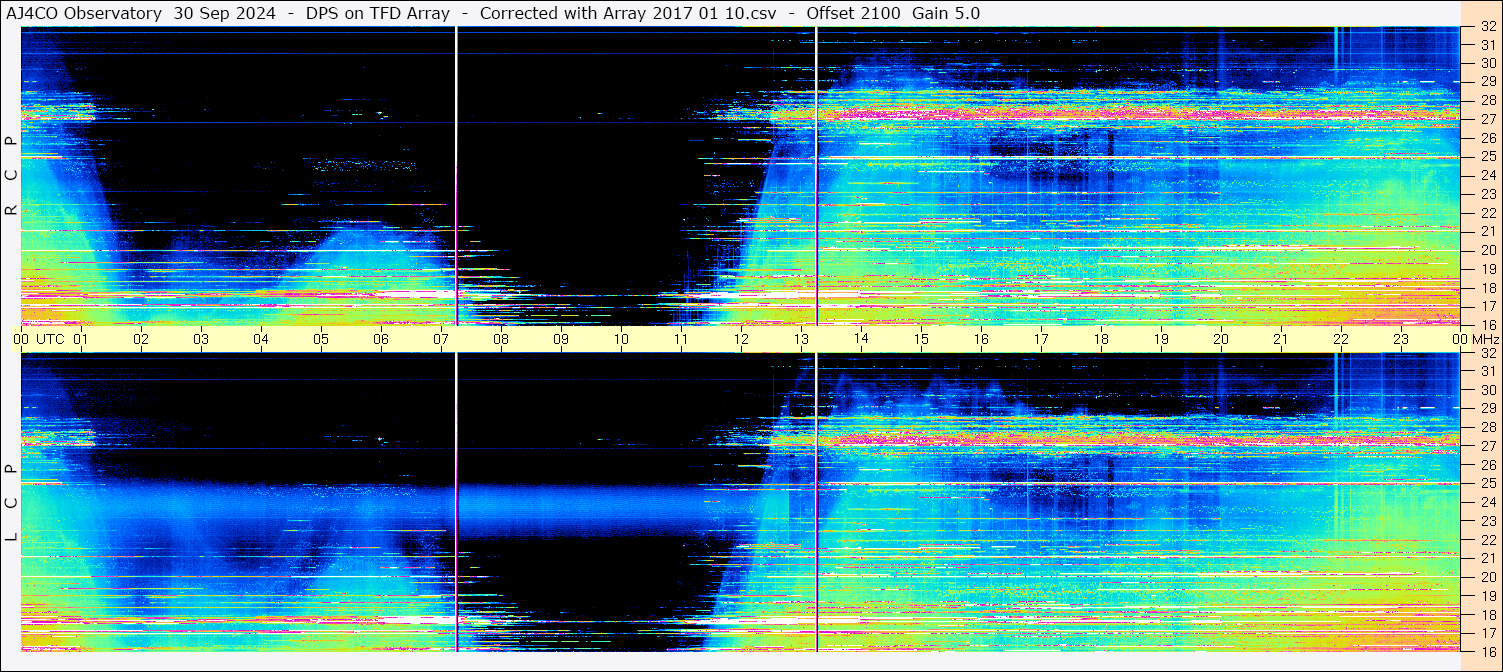
Task: Choose the 07 hour label on time axis
Action: click(441, 339)
